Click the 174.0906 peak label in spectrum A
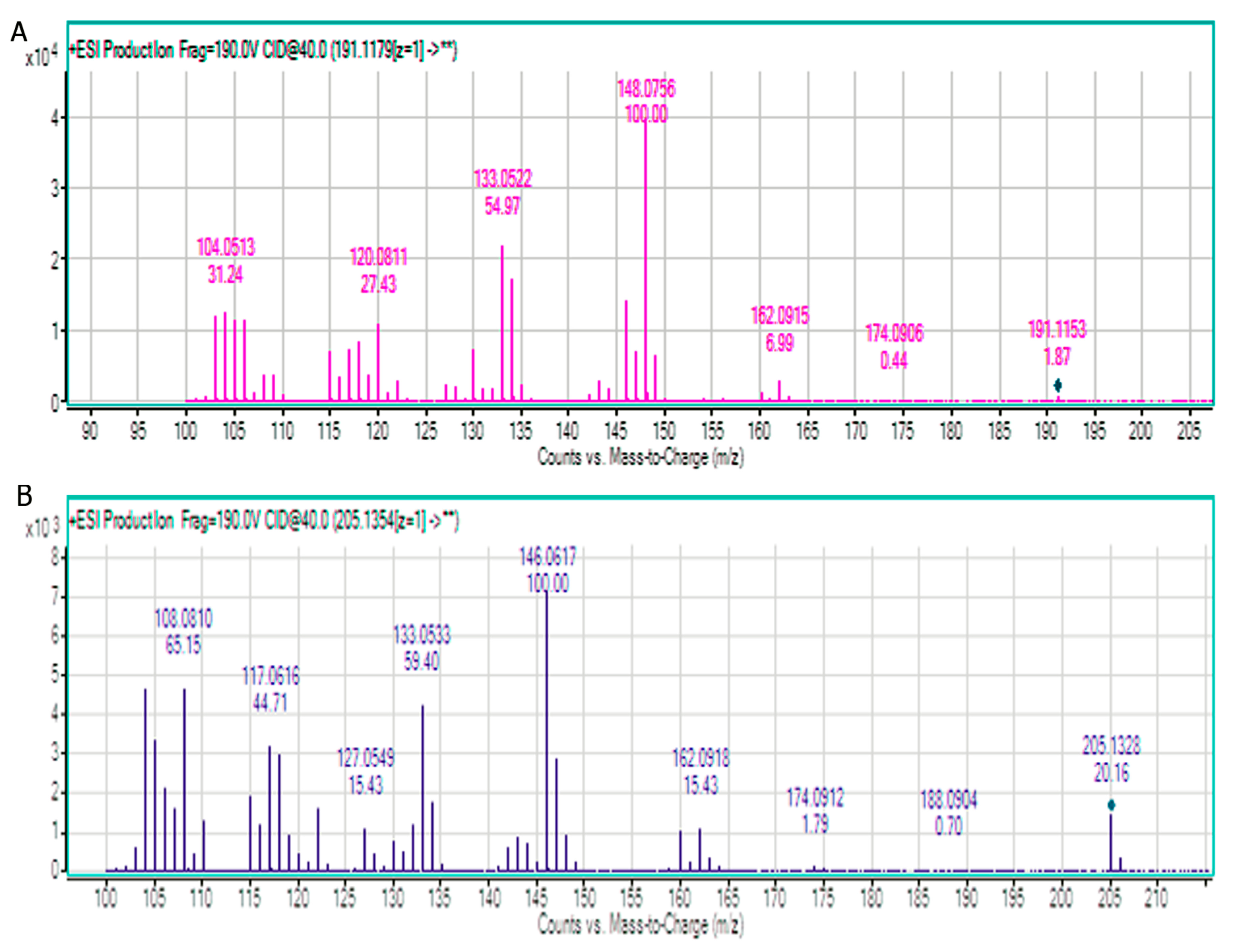1233x952 pixels. (894, 334)
